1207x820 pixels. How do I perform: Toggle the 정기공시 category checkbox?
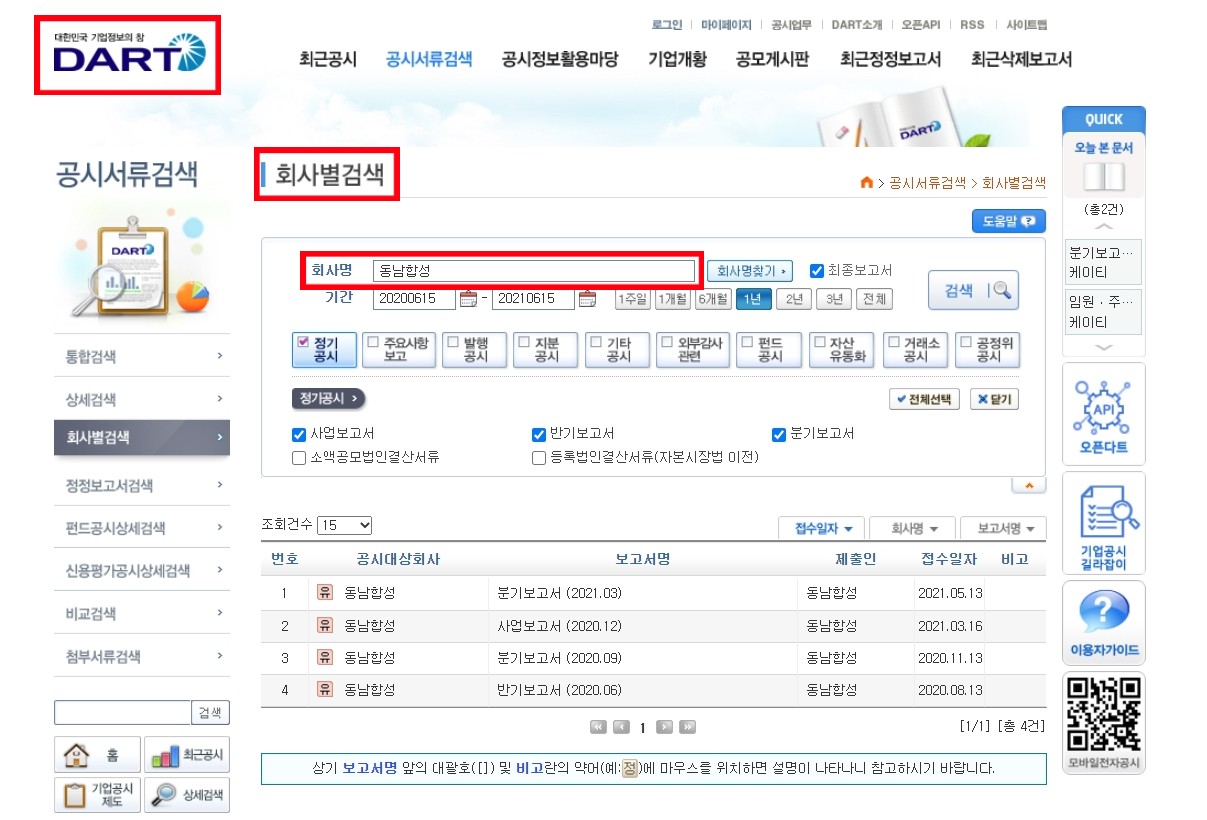pyautogui.click(x=303, y=340)
